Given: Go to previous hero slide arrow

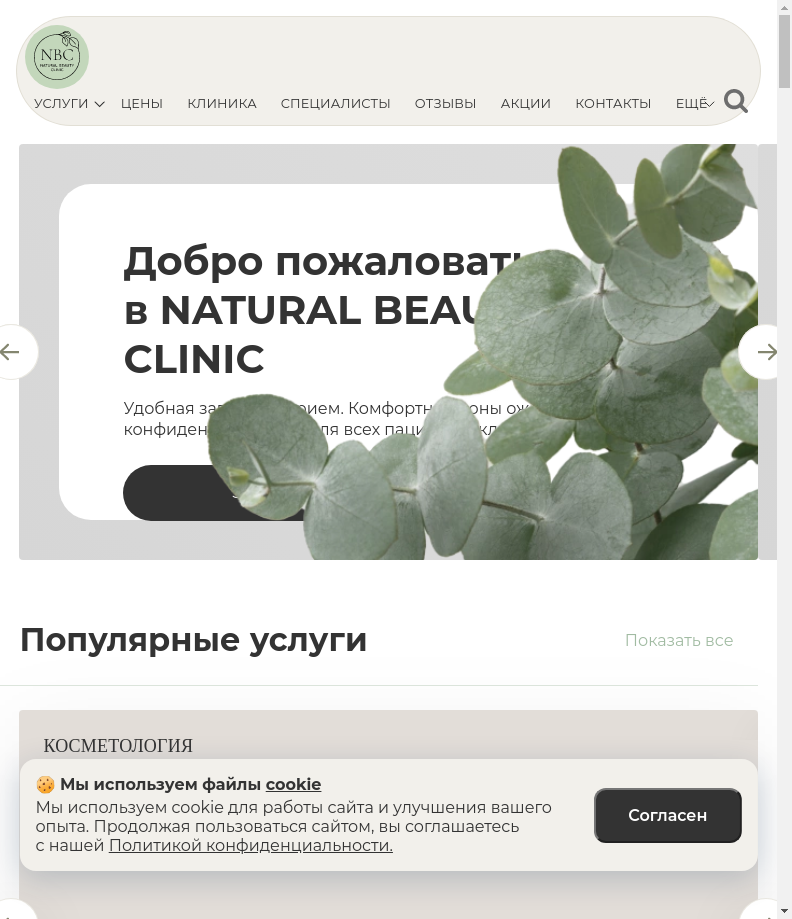Looking at the screenshot, I should [11, 352].
